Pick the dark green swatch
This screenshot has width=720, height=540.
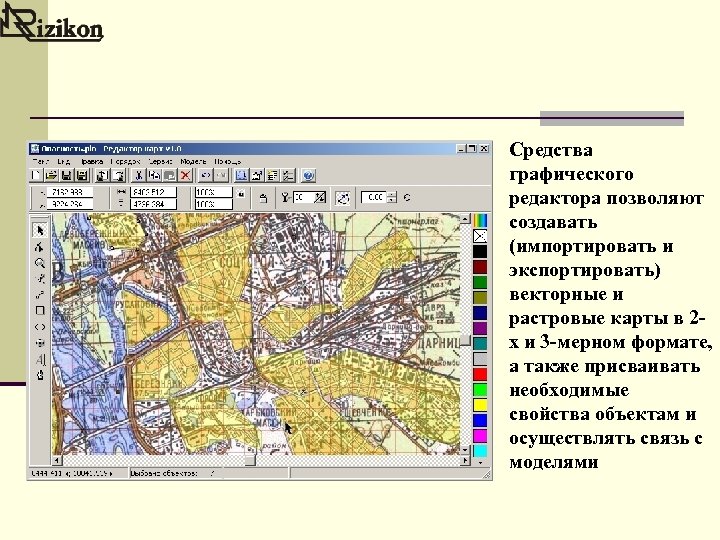coord(480,282)
